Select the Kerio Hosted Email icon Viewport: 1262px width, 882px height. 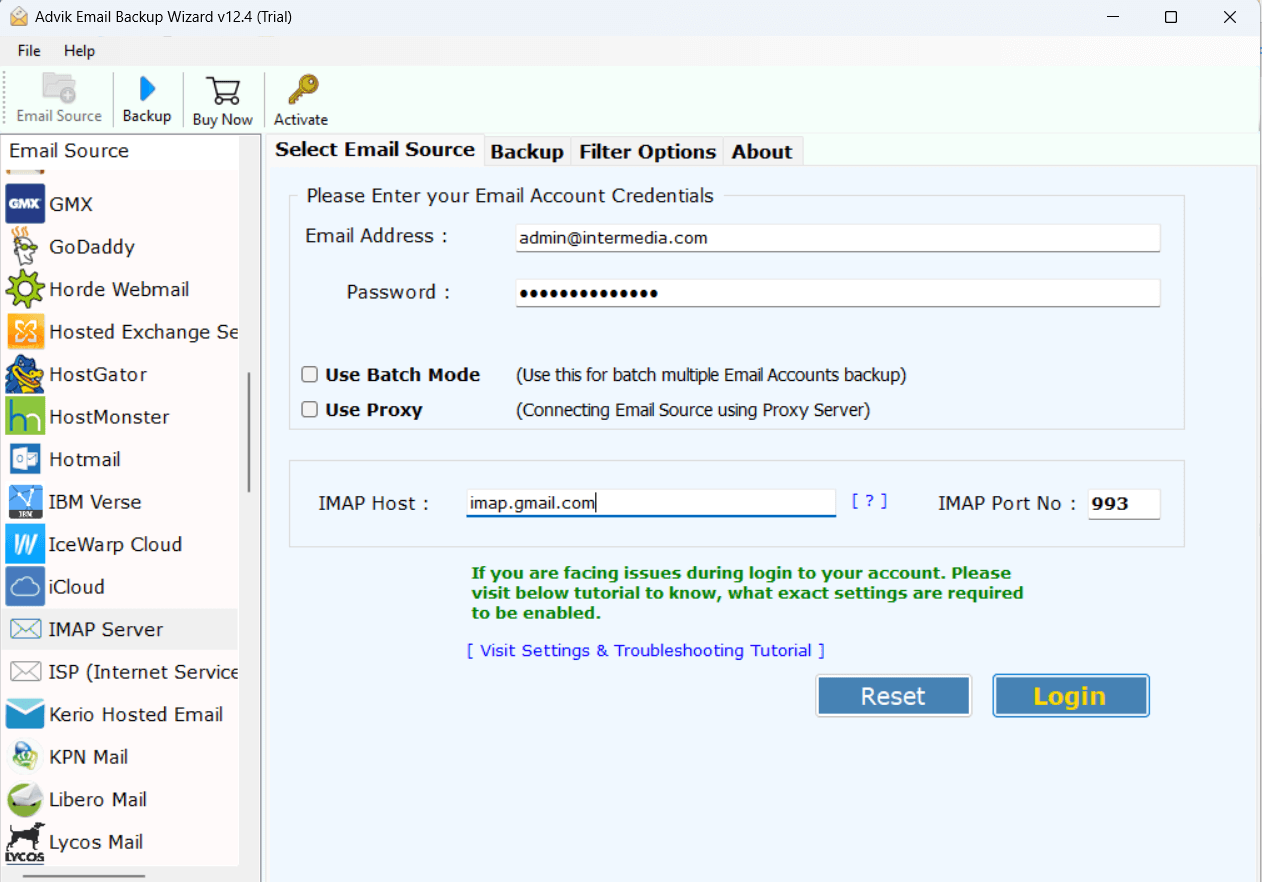(25, 714)
